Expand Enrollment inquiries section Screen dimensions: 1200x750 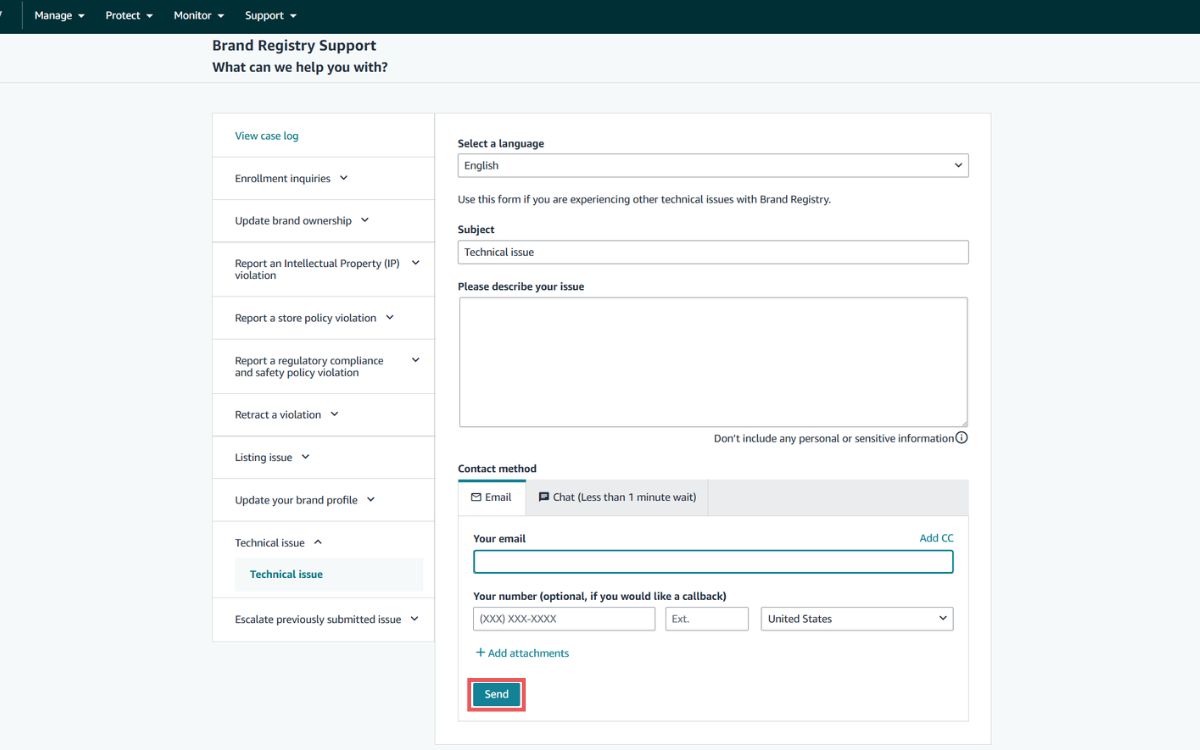pos(323,178)
